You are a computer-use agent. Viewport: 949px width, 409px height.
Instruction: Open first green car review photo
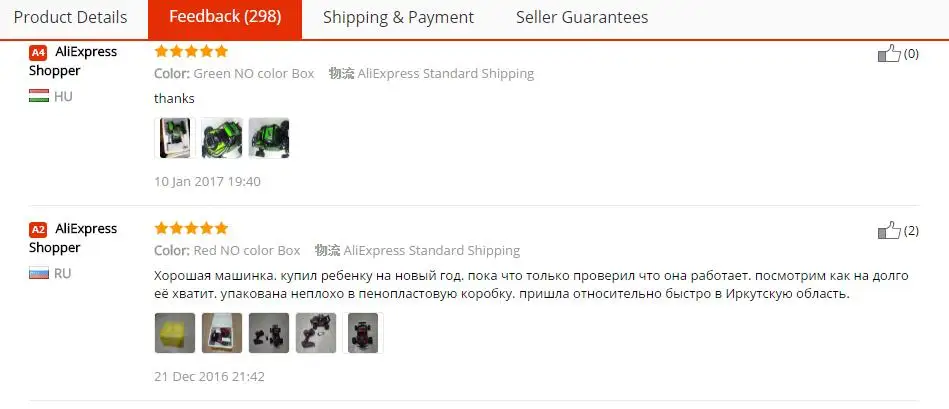coord(175,138)
